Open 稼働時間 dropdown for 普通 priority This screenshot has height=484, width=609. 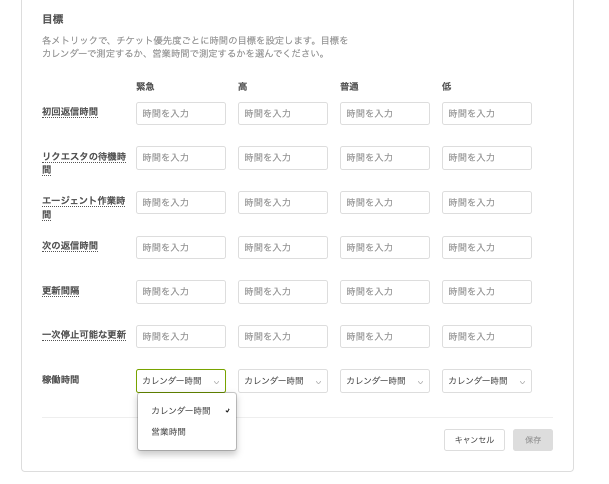[385, 381]
